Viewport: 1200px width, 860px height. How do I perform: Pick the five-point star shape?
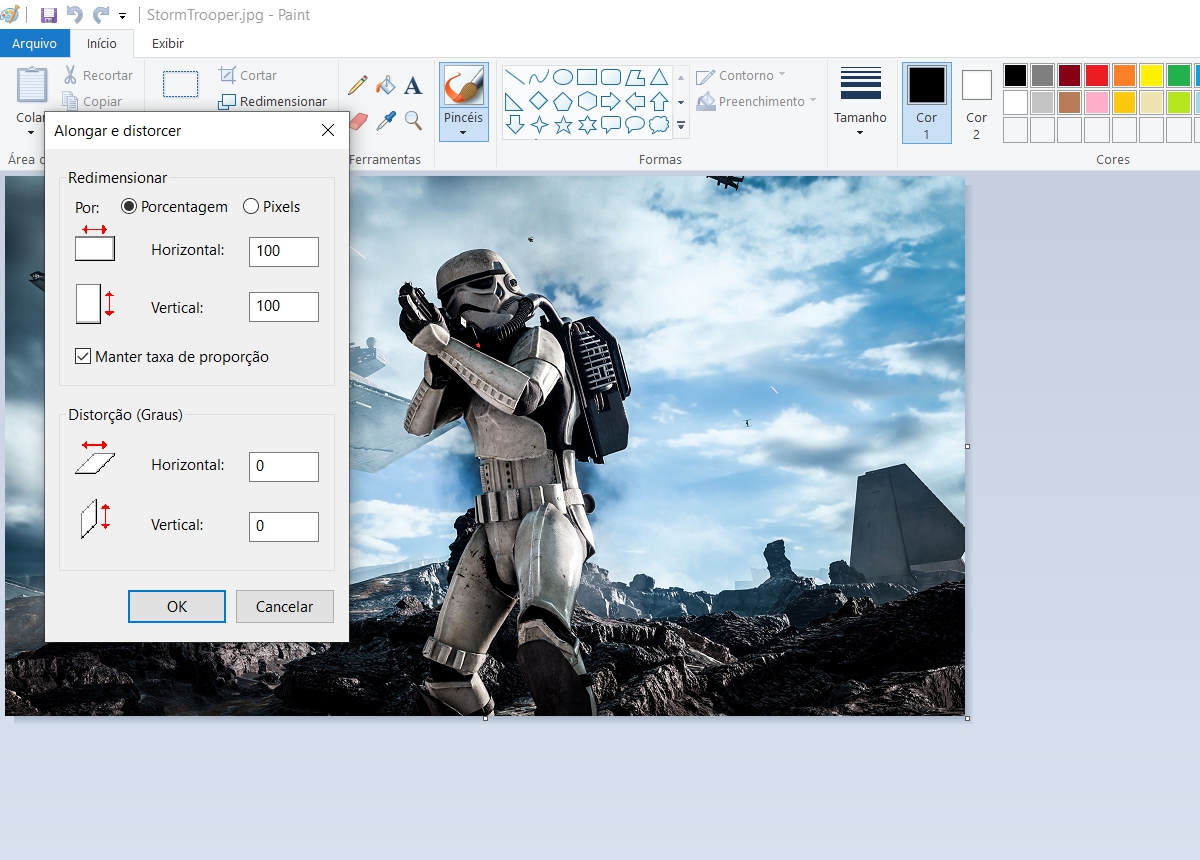tap(563, 125)
